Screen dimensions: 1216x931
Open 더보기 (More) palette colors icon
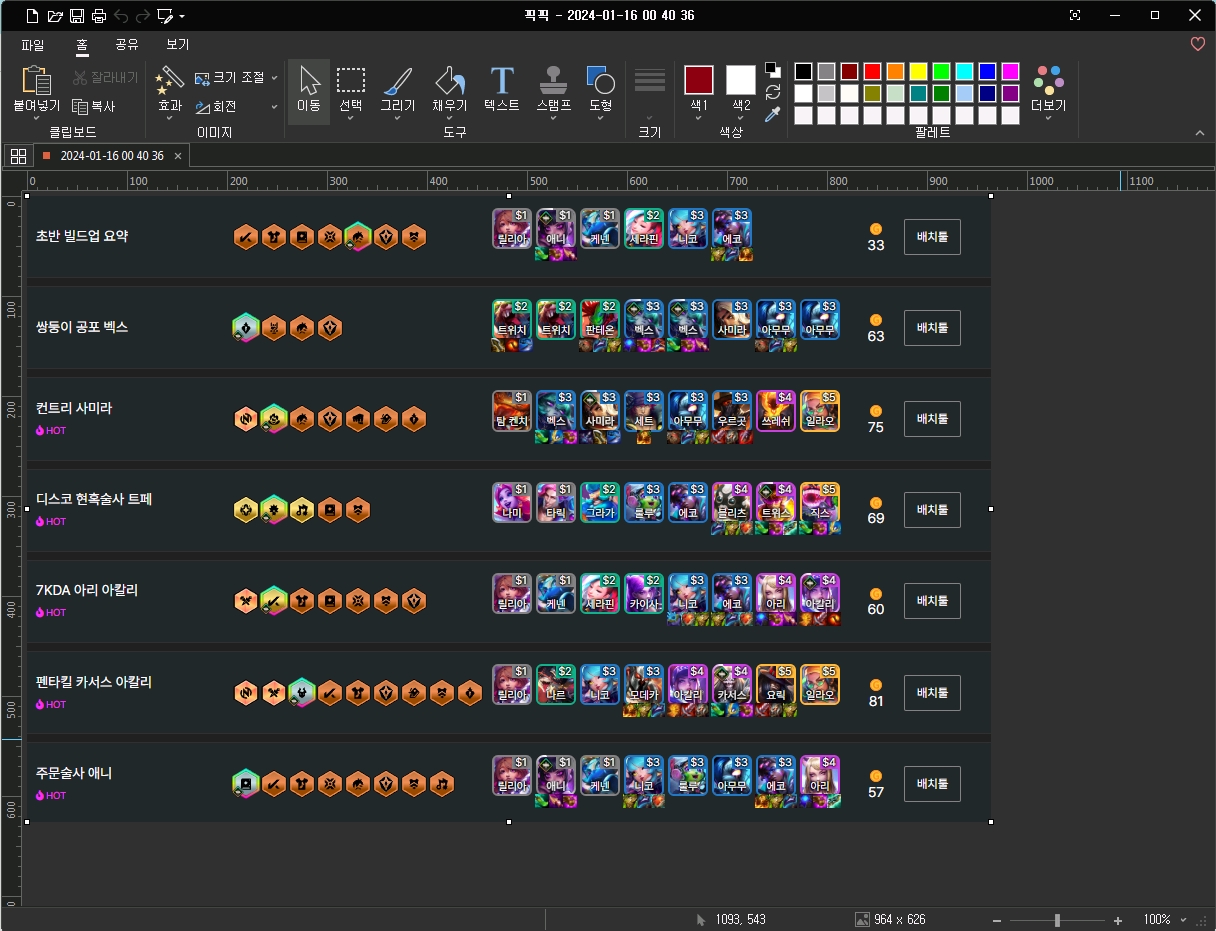click(x=1048, y=80)
